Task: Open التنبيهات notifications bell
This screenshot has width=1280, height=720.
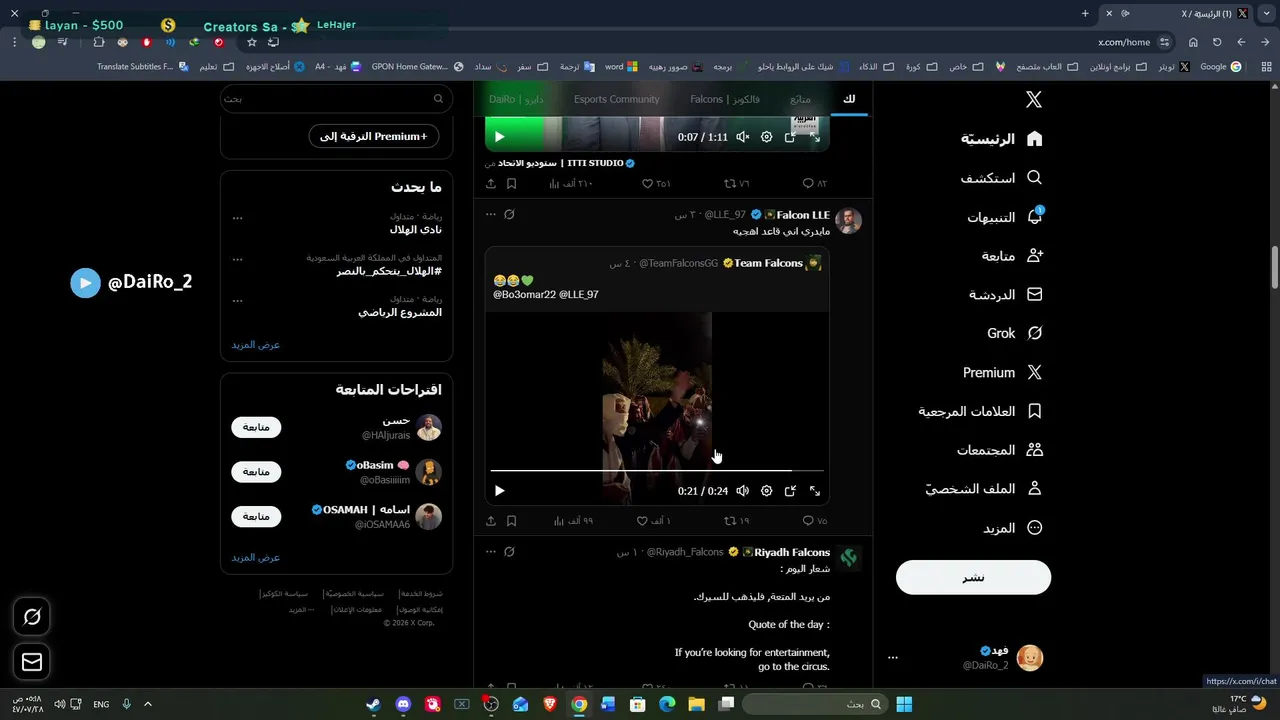Action: tap(1004, 217)
